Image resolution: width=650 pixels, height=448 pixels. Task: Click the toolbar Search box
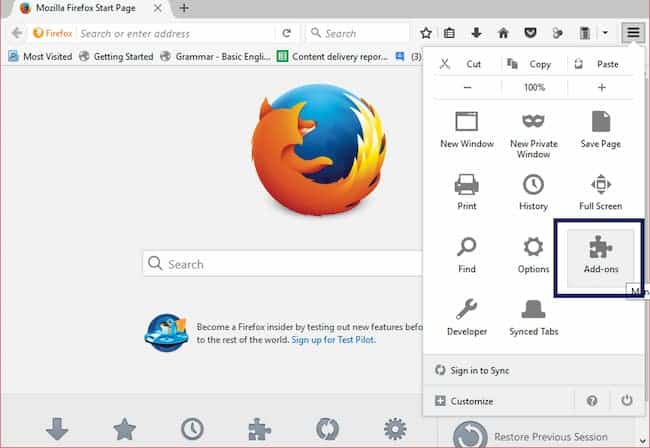coord(358,33)
